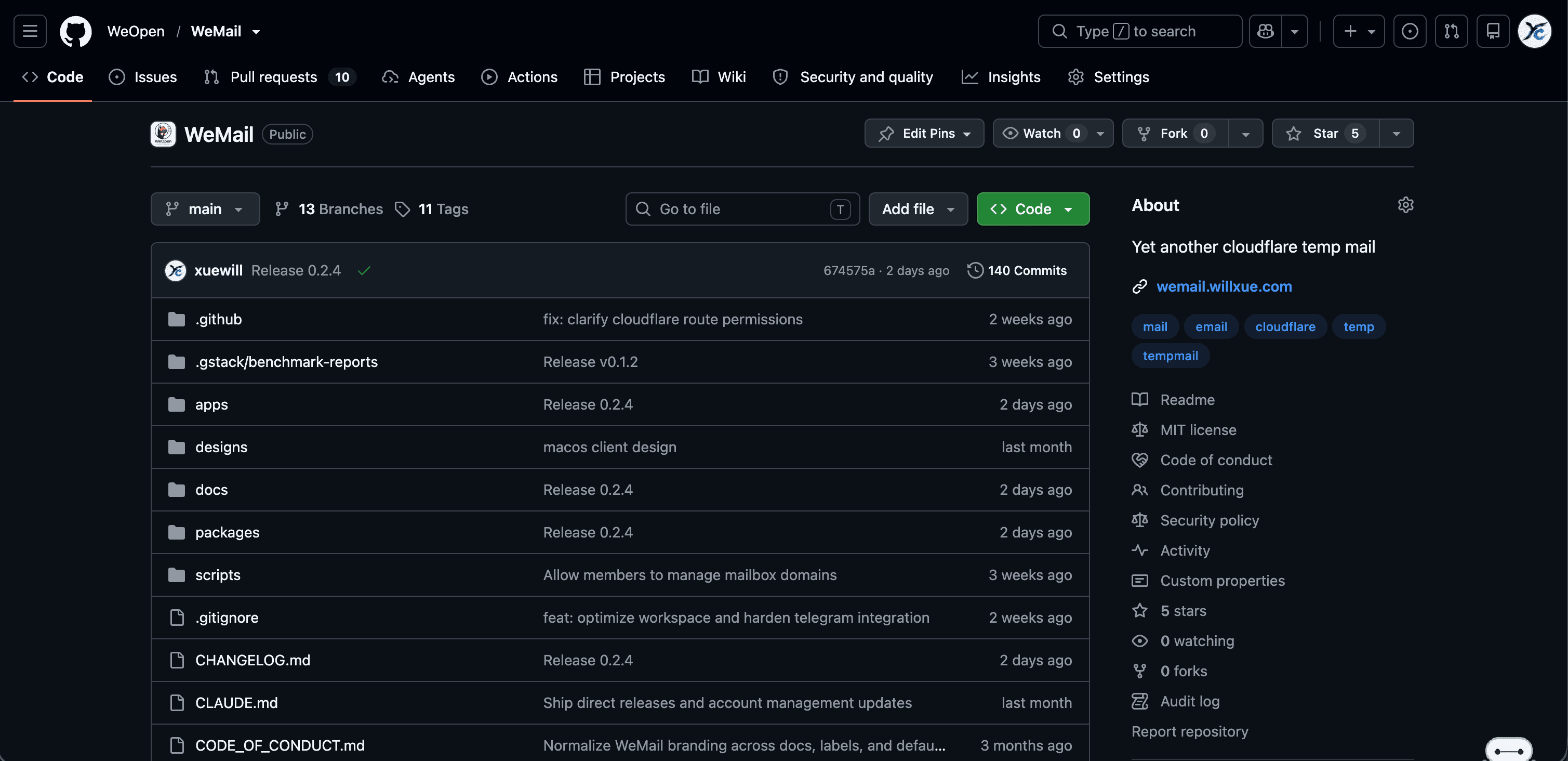Go to GitHub homepage via Octocat logo
The height and width of the screenshot is (761, 1568).
pyautogui.click(x=75, y=31)
